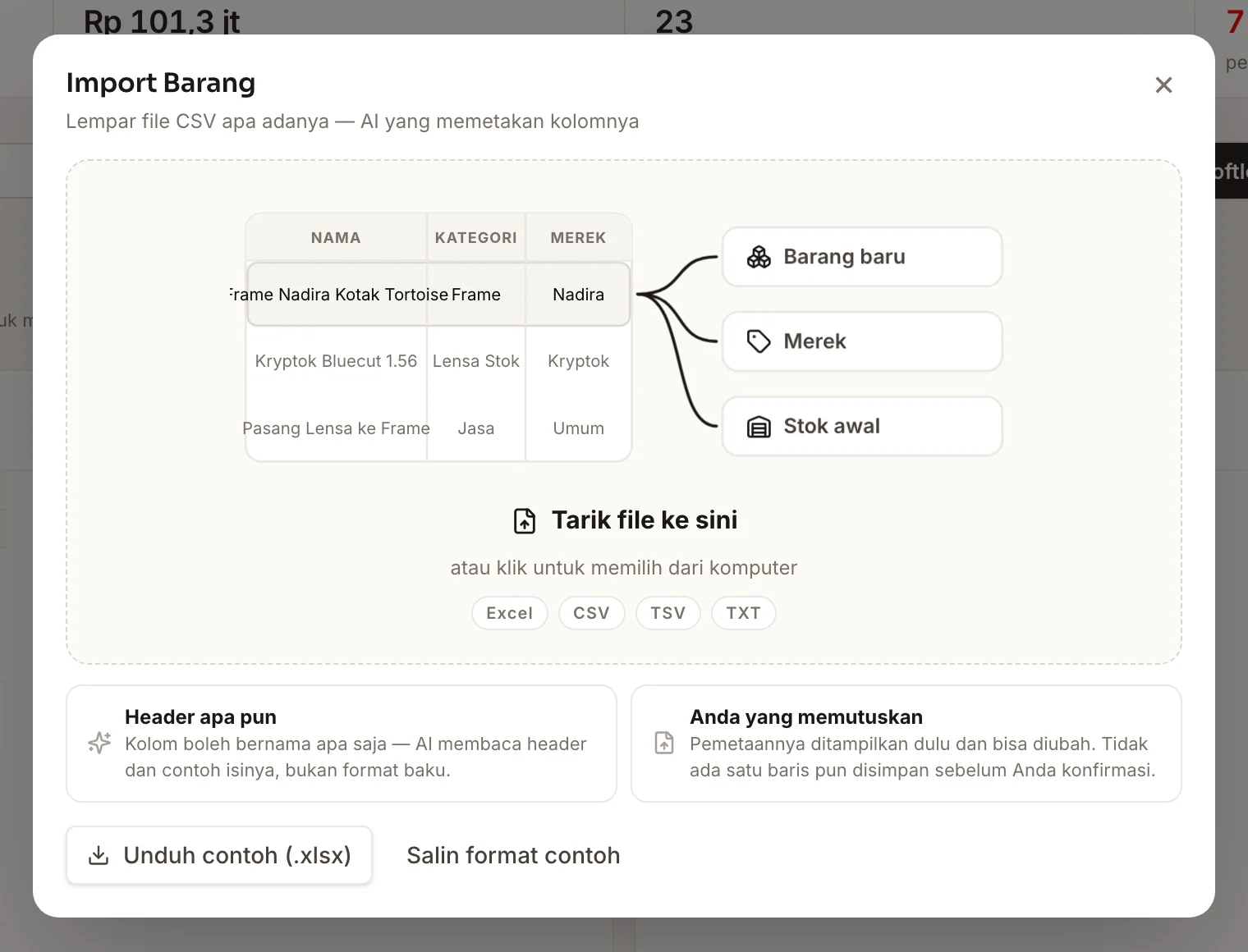The height and width of the screenshot is (952, 1248).
Task: Click the Stok awal warehouse icon
Action: [759, 427]
